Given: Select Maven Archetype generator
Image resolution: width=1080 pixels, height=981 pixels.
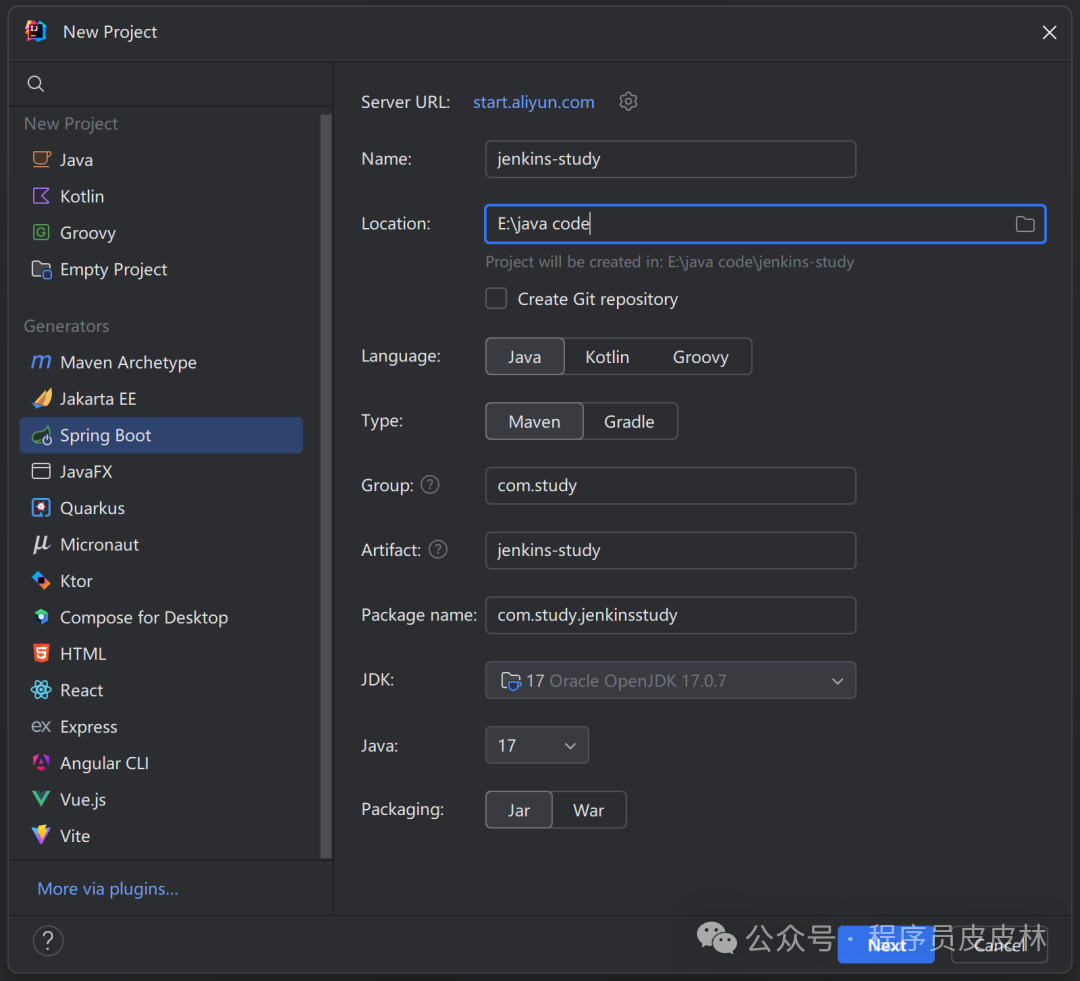Looking at the screenshot, I should click(x=161, y=362).
